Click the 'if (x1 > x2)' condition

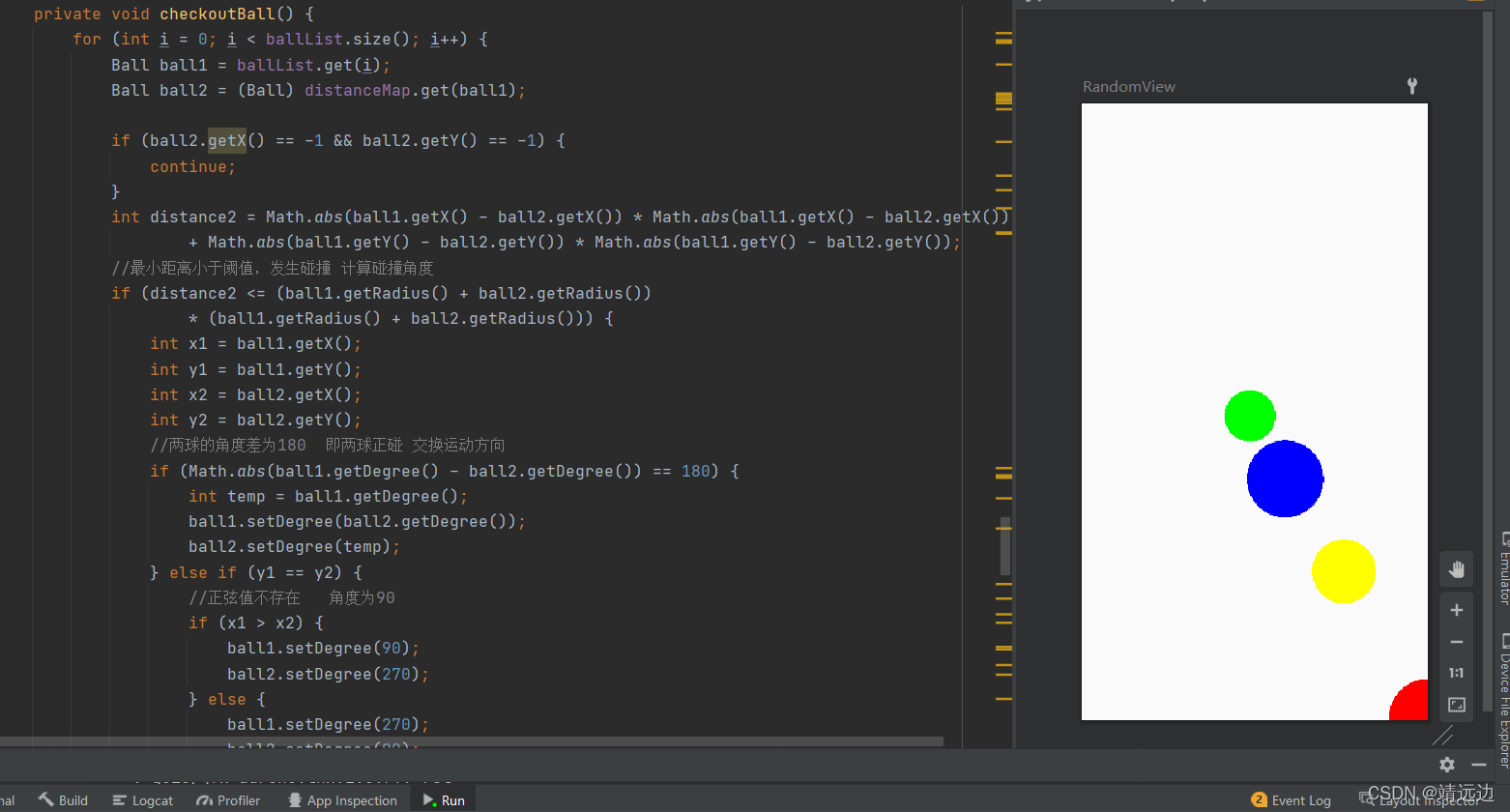coord(255,623)
